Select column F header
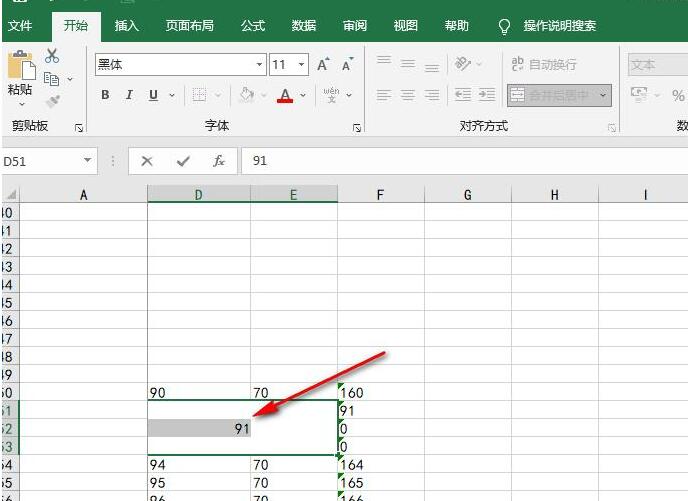This screenshot has height=501, width=688. 380,194
